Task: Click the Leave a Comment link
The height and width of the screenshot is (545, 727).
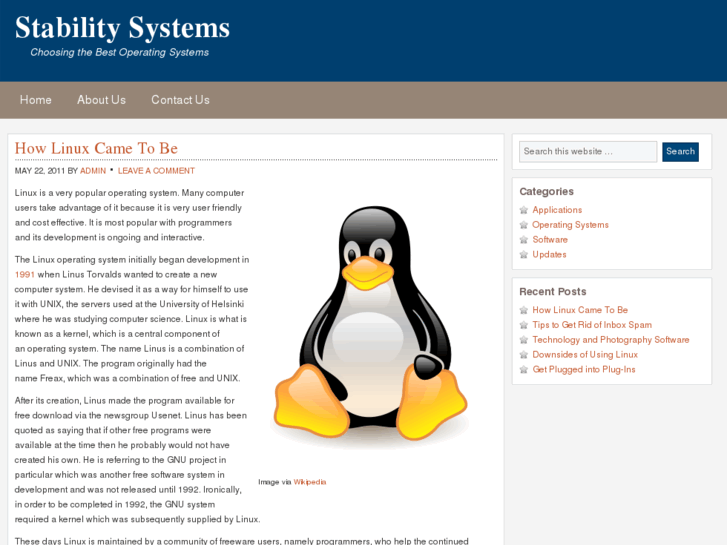Action: click(156, 171)
